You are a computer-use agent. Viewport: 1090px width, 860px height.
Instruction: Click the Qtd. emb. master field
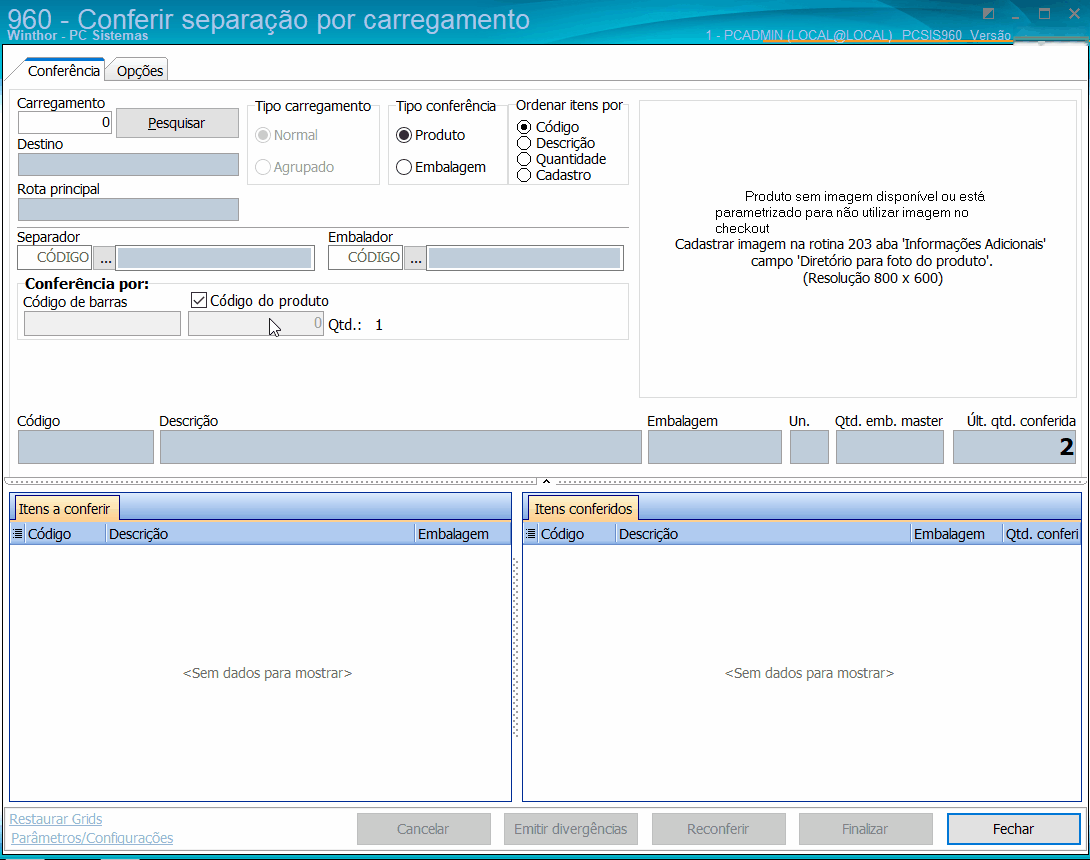(890, 447)
